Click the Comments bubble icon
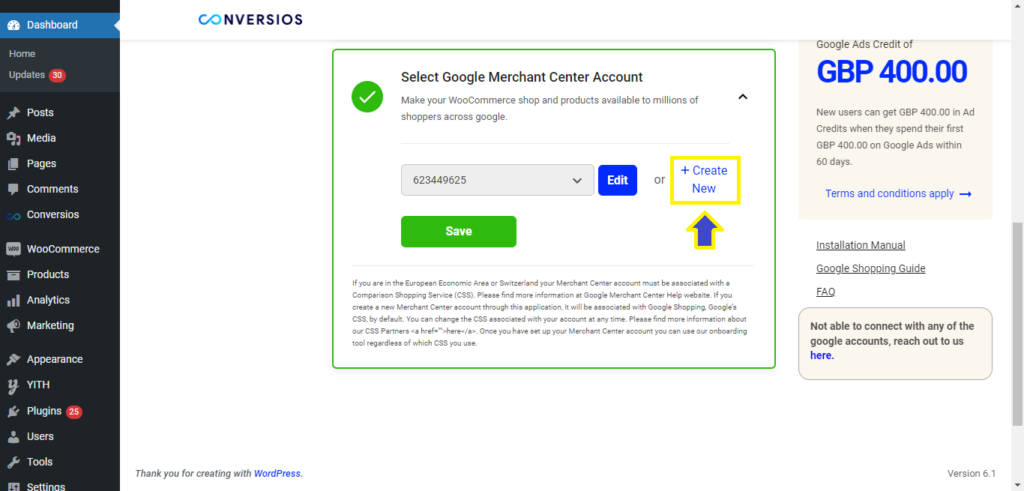This screenshot has width=1024, height=491. tap(14, 189)
